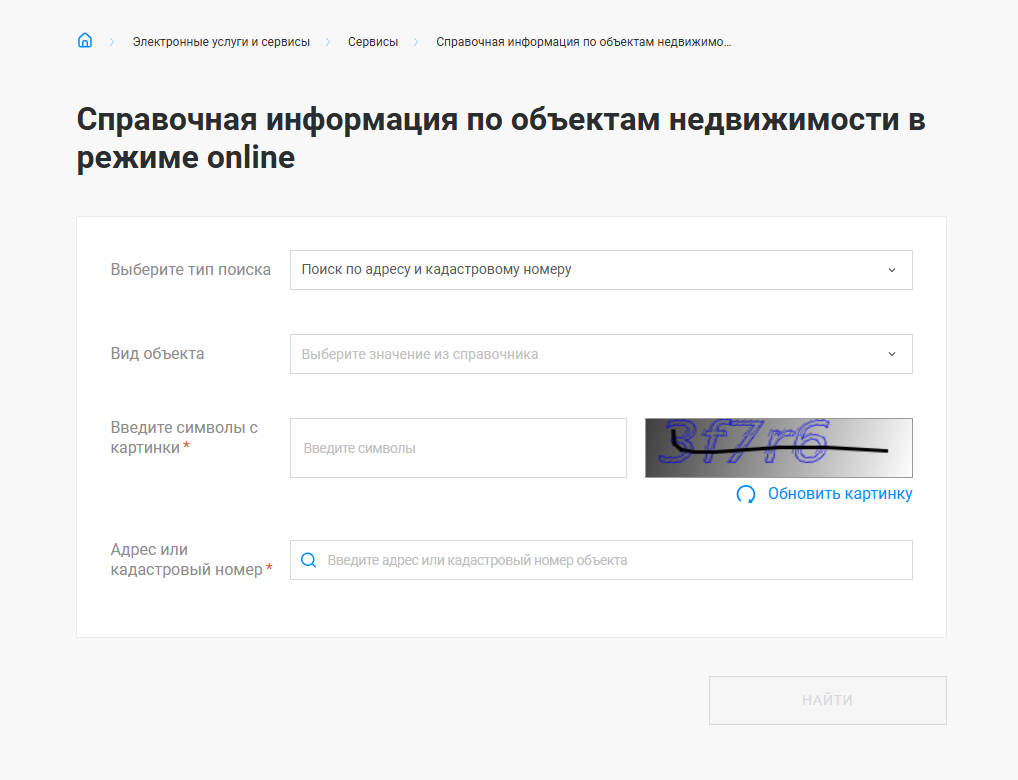Expand the search type dropdown's chevron
This screenshot has height=780, width=1018.
892,270
